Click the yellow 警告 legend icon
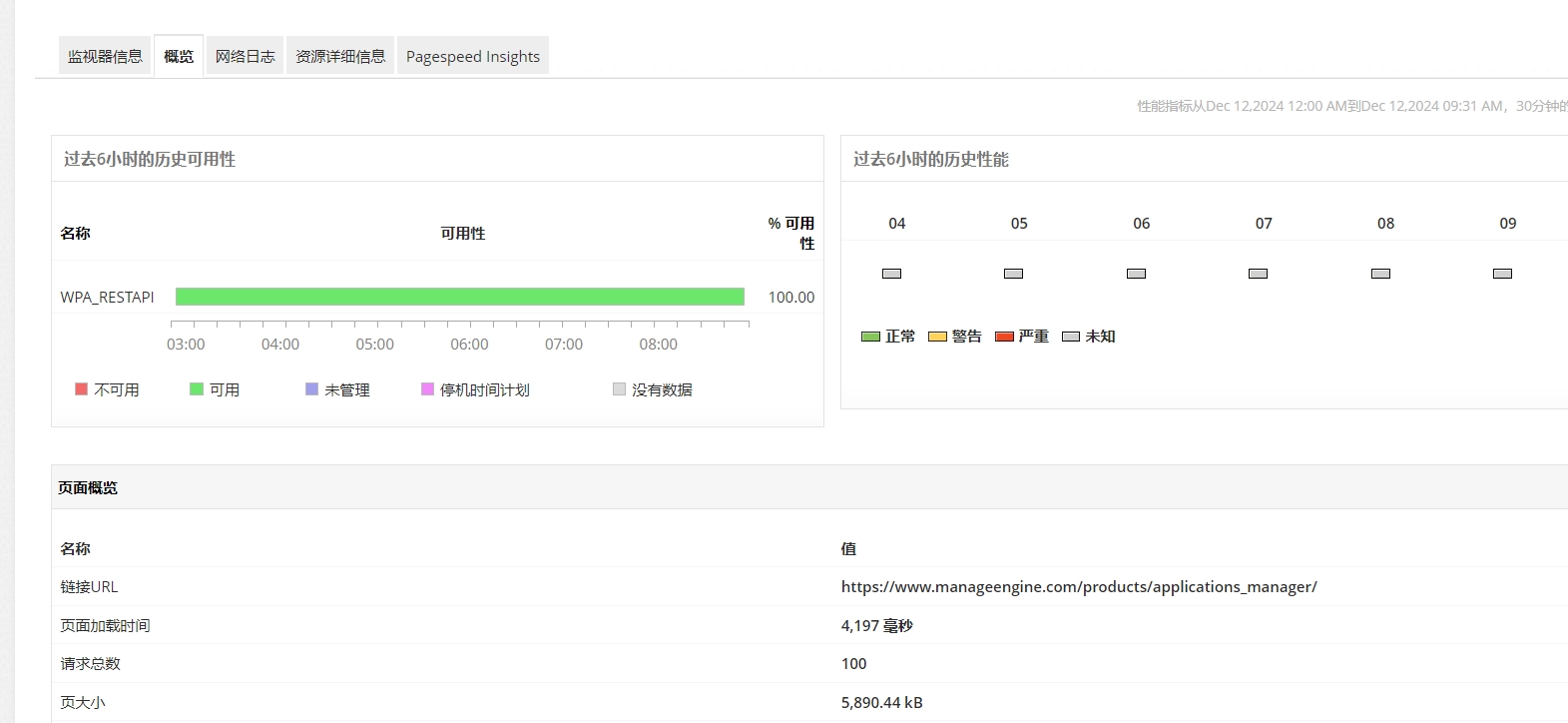 pyautogui.click(x=937, y=337)
